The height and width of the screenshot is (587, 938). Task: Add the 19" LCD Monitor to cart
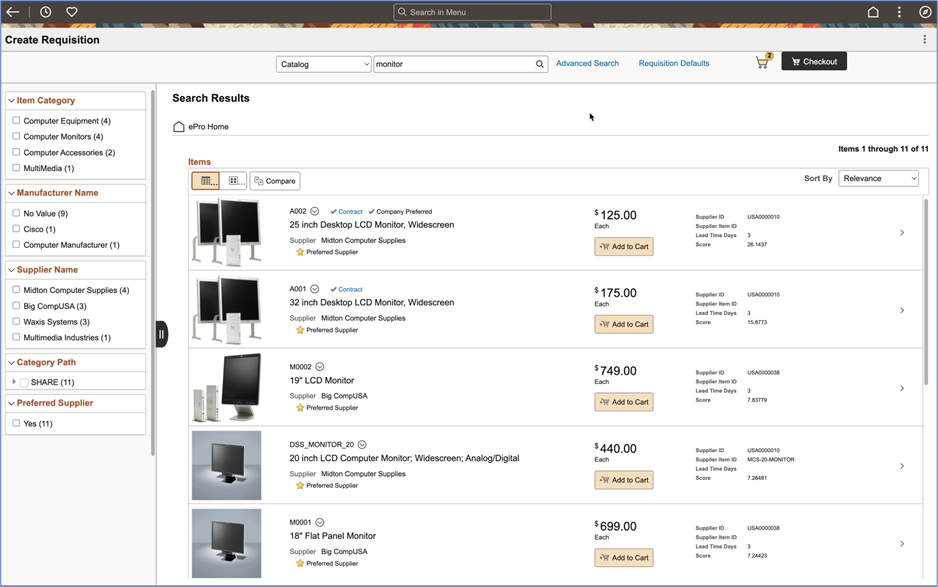pyautogui.click(x=624, y=402)
